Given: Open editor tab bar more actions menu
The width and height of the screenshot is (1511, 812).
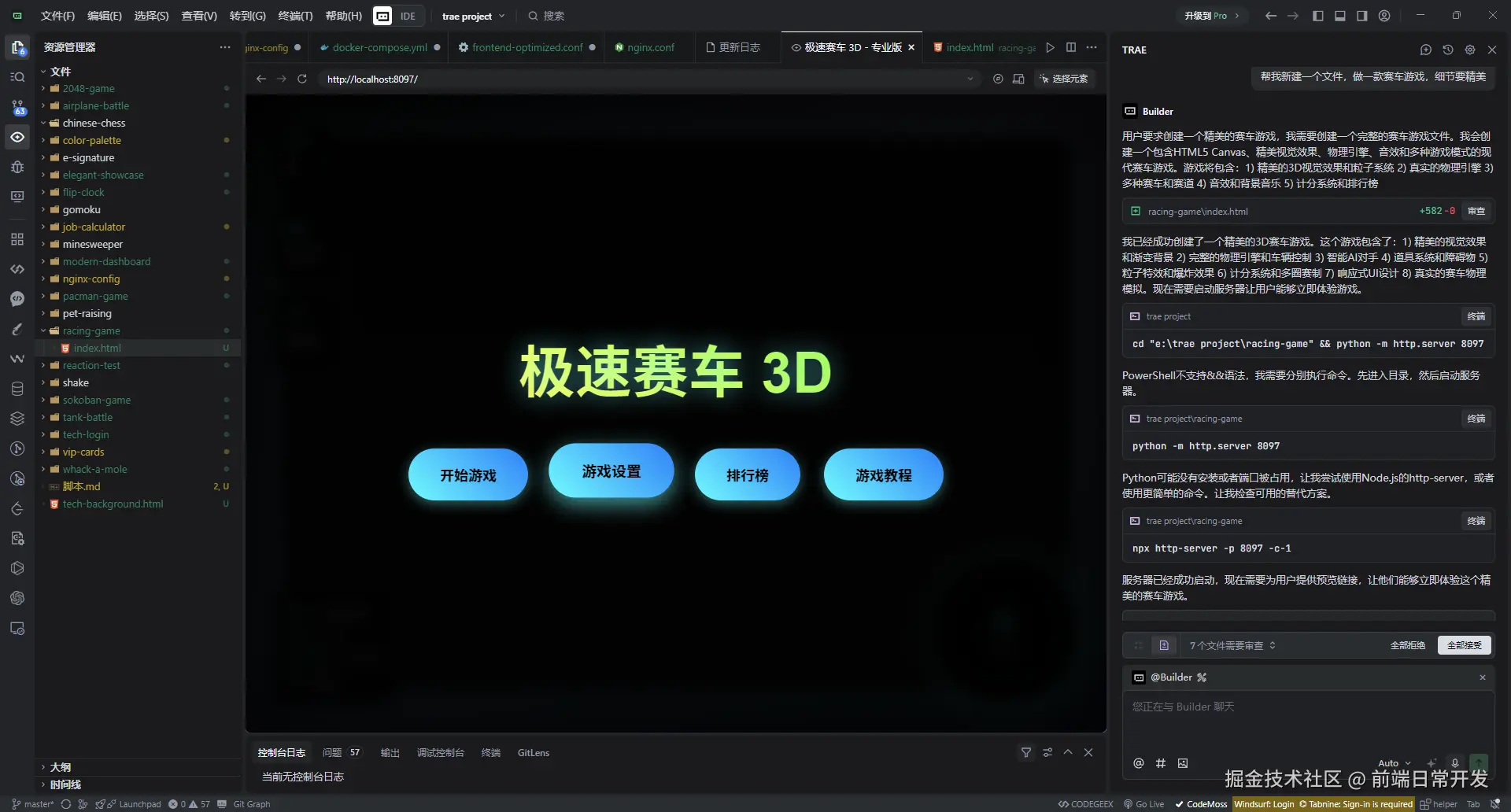Looking at the screenshot, I should pos(1092,47).
